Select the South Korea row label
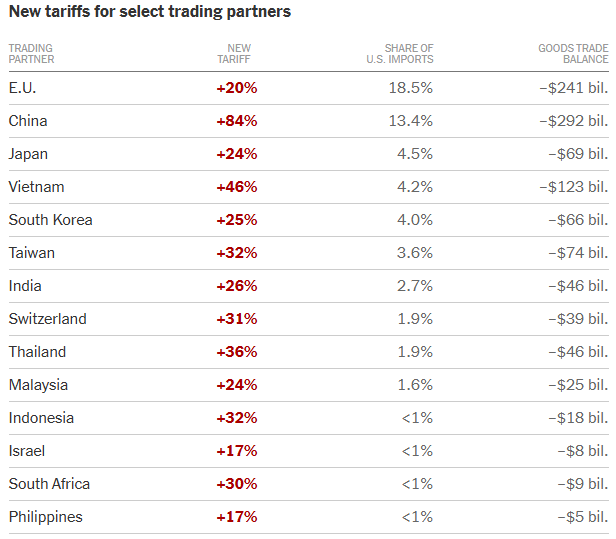This screenshot has width=616, height=539. coord(50,220)
